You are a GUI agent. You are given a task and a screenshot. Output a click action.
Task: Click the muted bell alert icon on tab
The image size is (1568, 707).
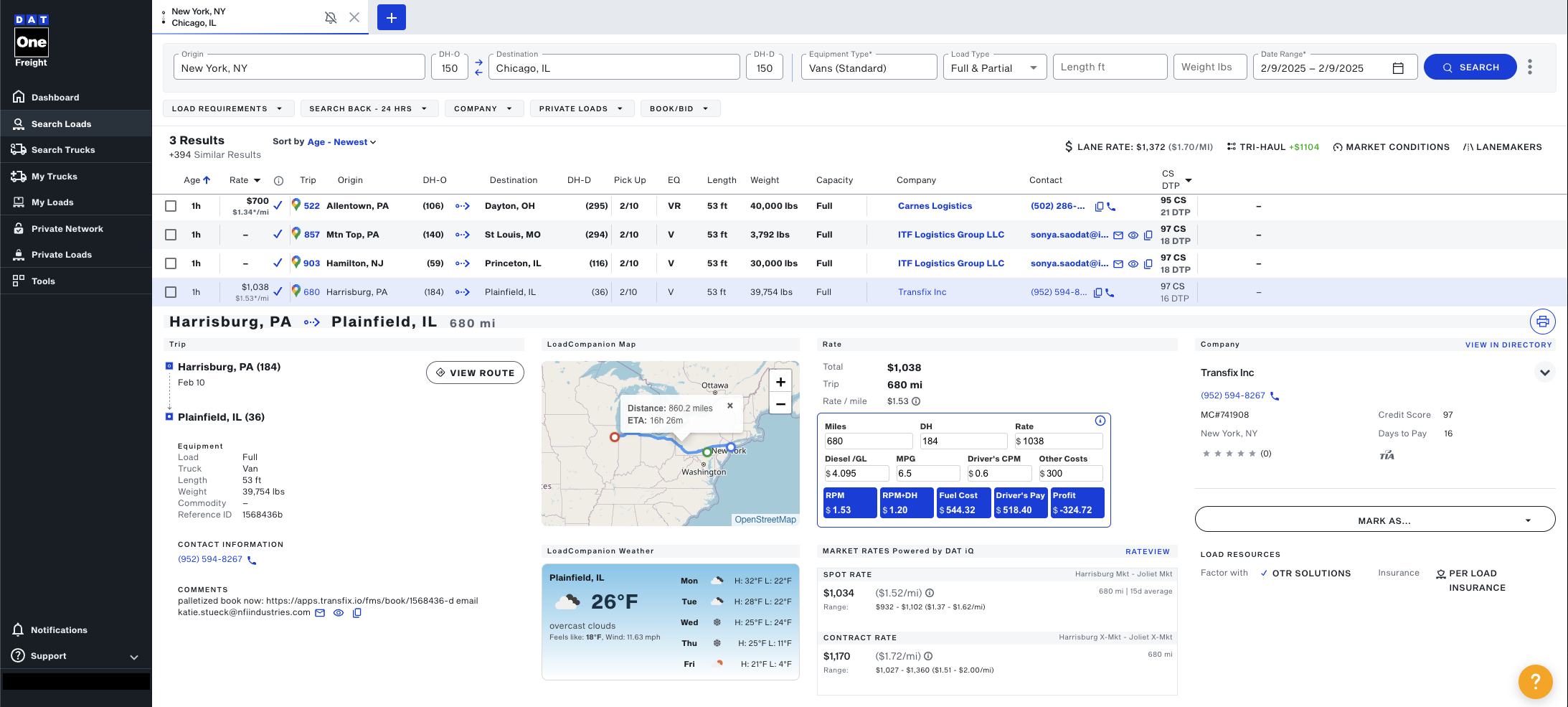331,17
